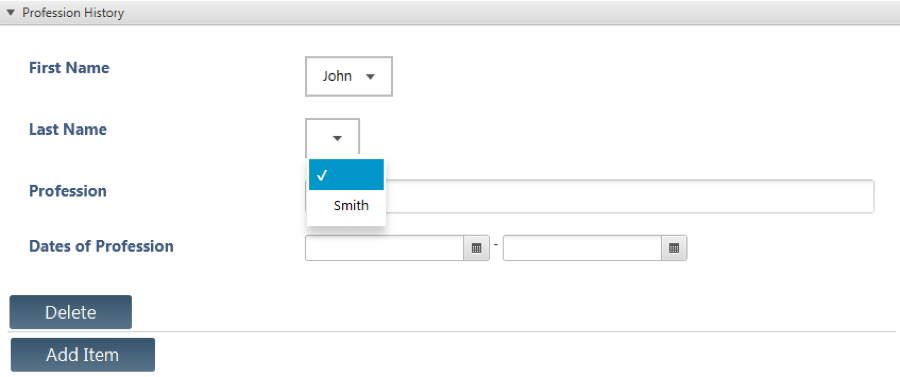Click the checkmark in the dropdown list

321,175
